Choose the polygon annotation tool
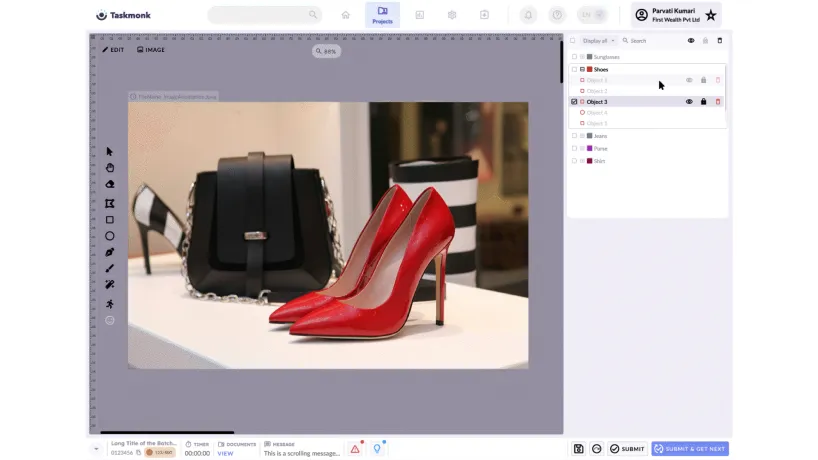Viewport: 818px width, 460px height. (110, 203)
